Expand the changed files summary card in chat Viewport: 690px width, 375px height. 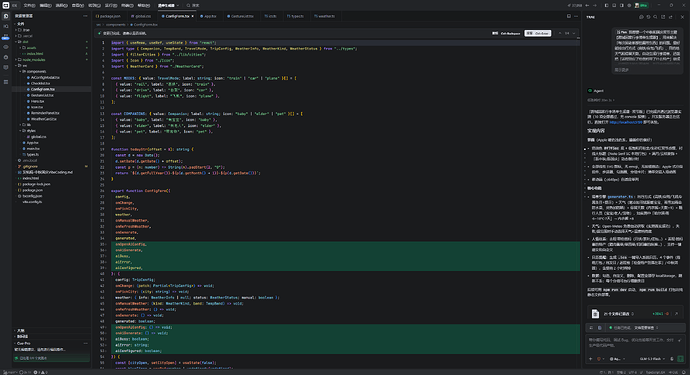pos(635,313)
